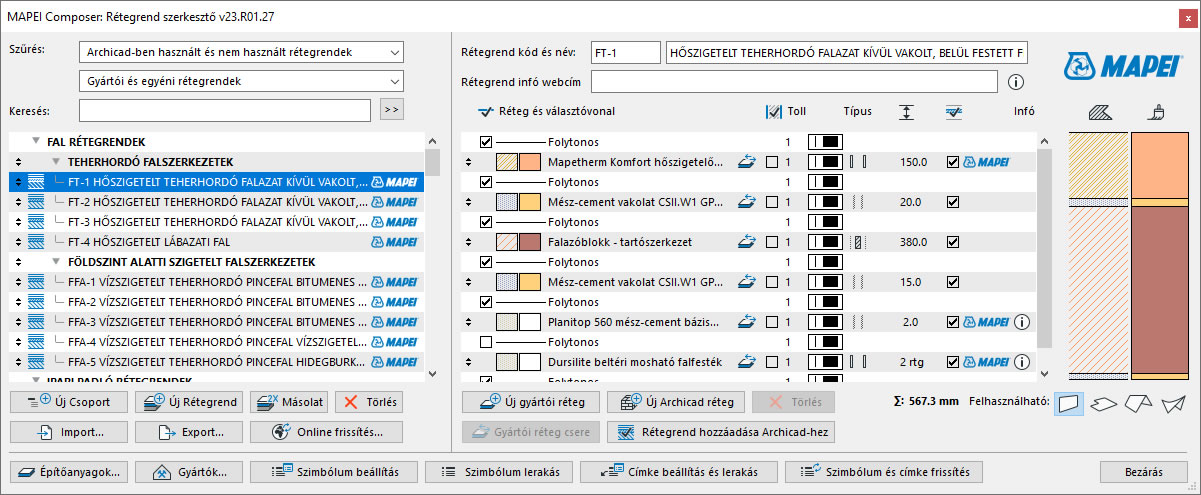This screenshot has width=1201, height=495.
Task: Click the Új Rétegrend button
Action: click(190, 402)
